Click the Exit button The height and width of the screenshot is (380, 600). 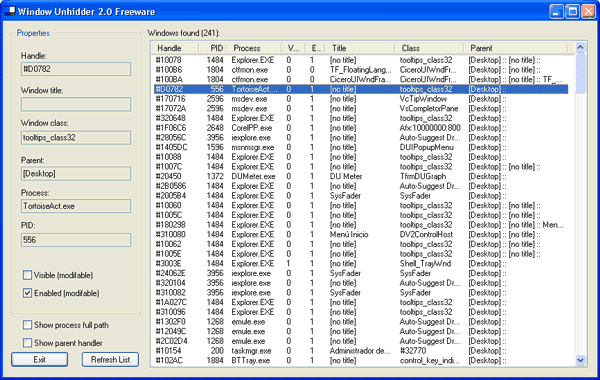pyautogui.click(x=39, y=359)
